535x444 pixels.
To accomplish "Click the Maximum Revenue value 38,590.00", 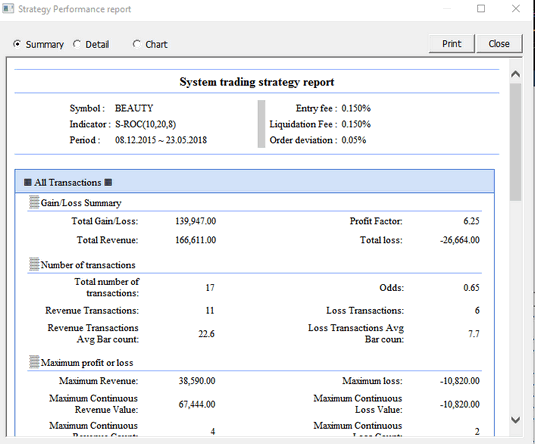I will [197, 381].
